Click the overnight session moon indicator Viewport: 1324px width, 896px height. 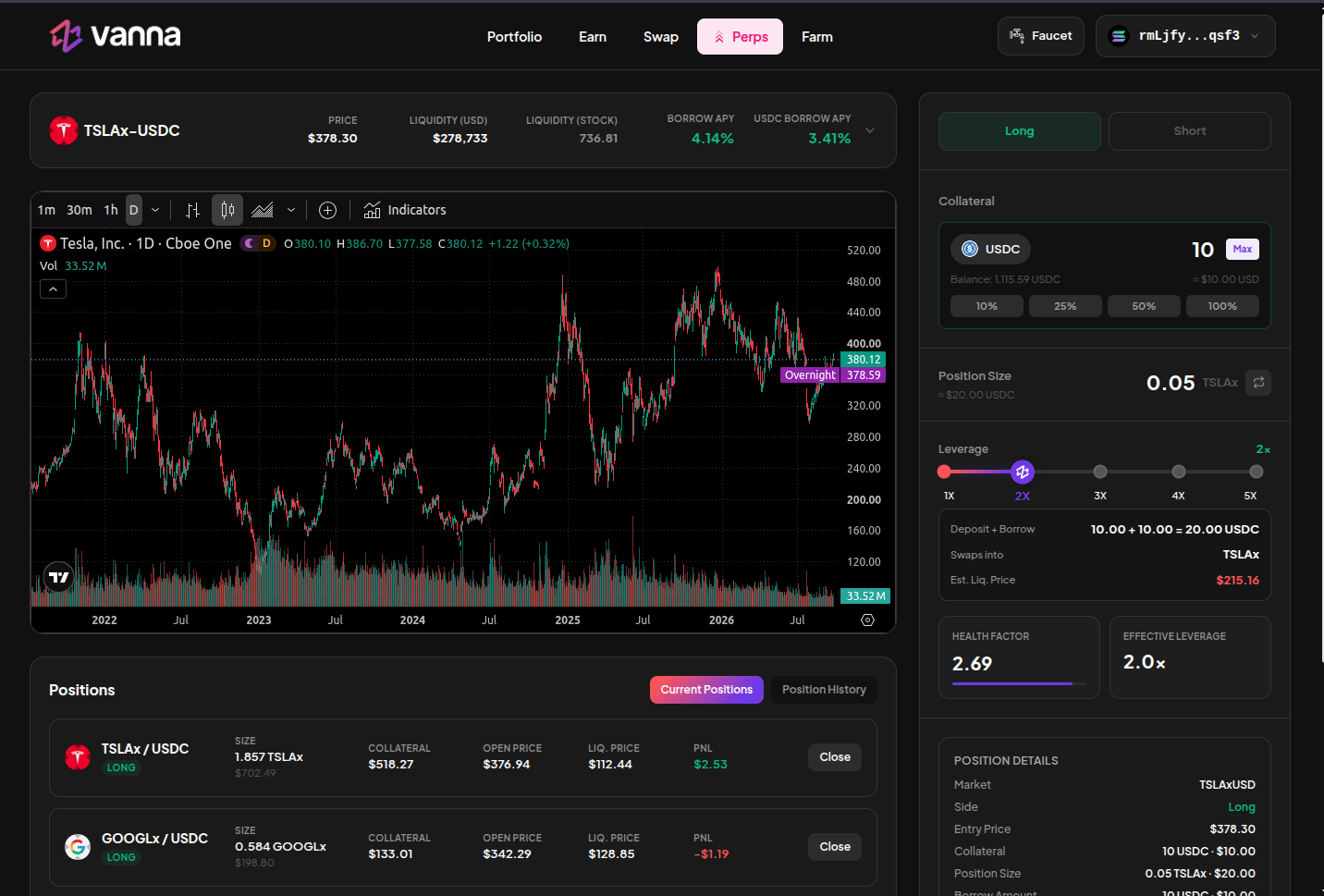click(249, 243)
